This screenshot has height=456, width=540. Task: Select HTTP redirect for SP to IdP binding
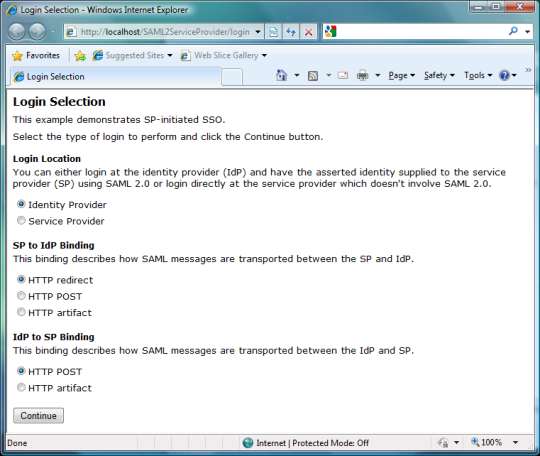click(21, 279)
